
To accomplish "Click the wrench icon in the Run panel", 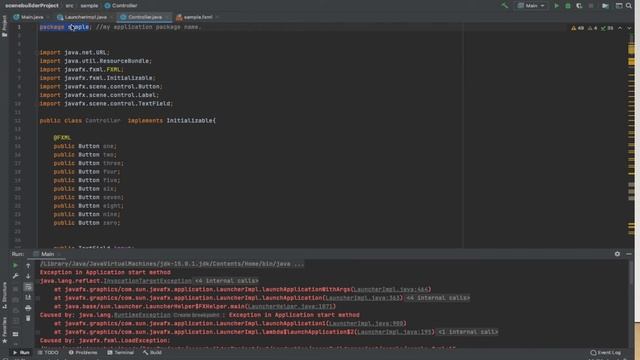I will pos(16,276).
